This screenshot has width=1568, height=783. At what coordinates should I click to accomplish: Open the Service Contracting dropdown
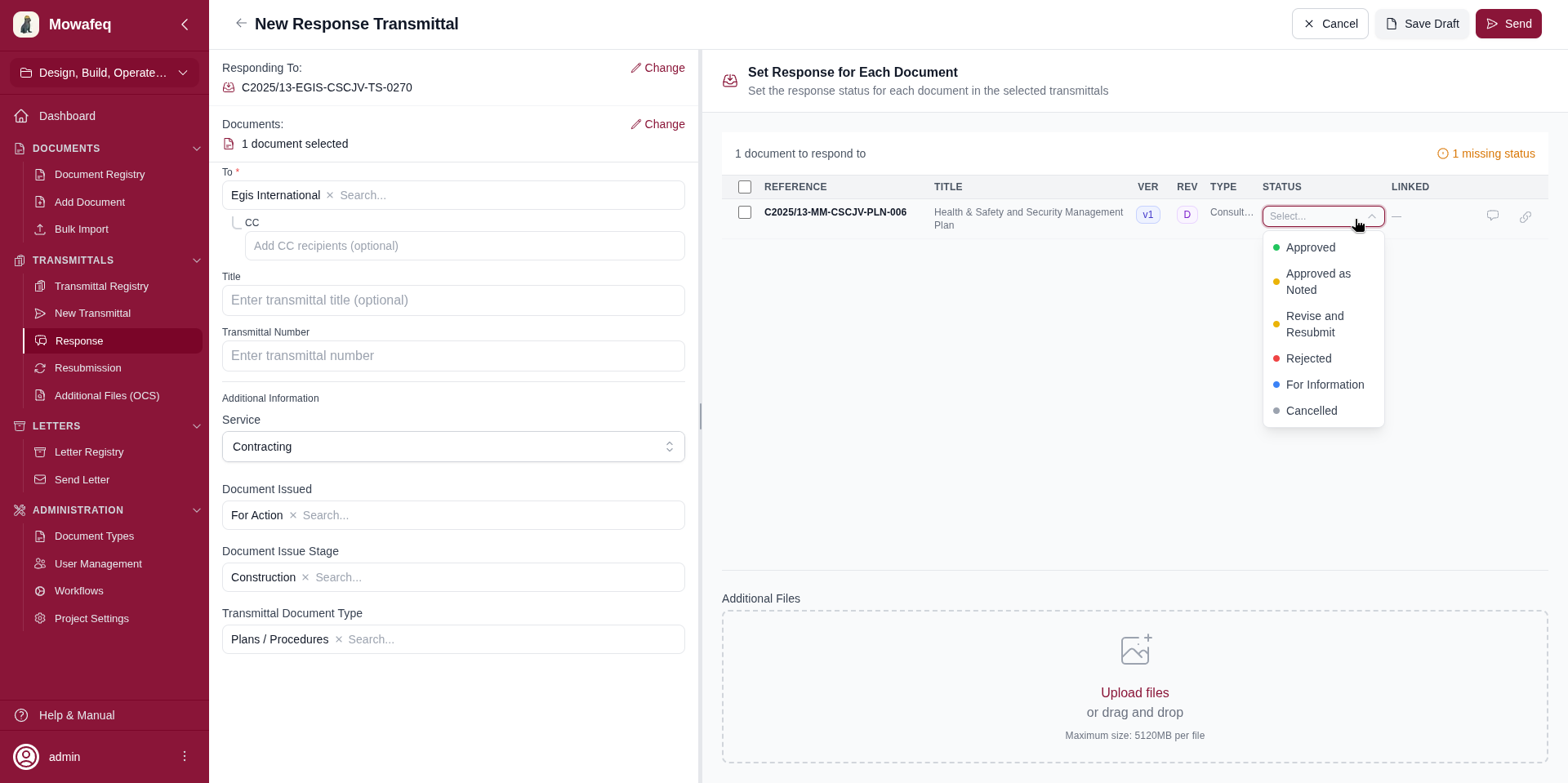click(453, 447)
